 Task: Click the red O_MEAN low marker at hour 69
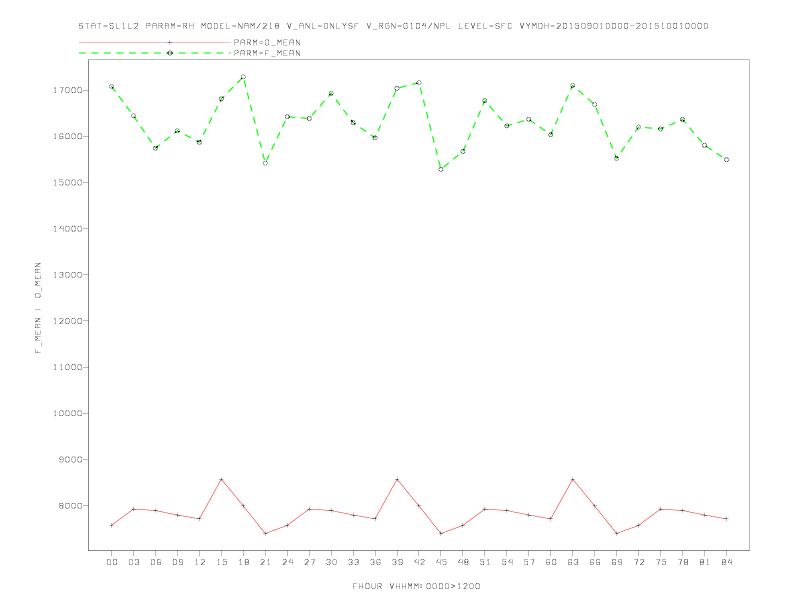617,533
